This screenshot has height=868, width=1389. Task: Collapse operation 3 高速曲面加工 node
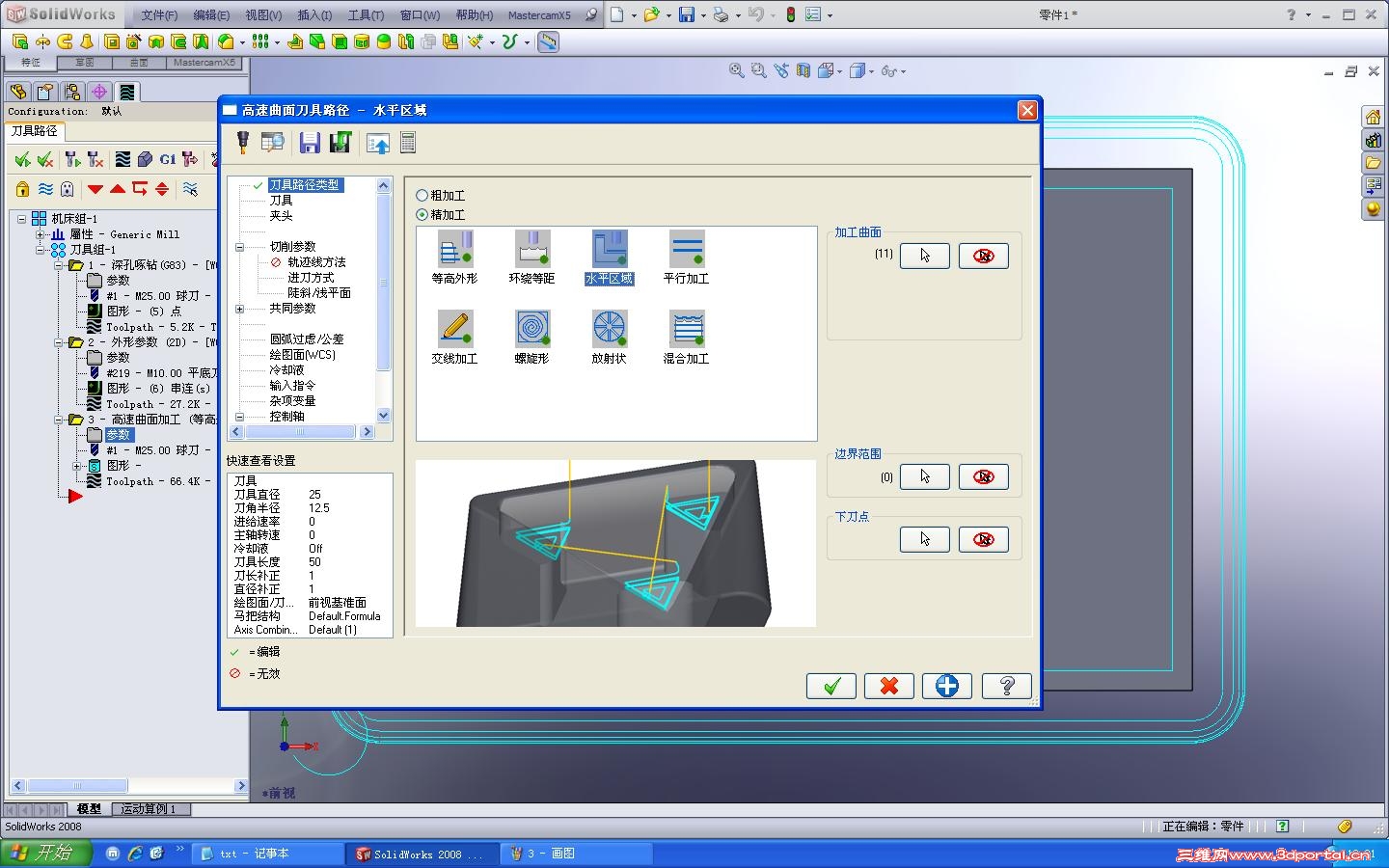tap(58, 420)
